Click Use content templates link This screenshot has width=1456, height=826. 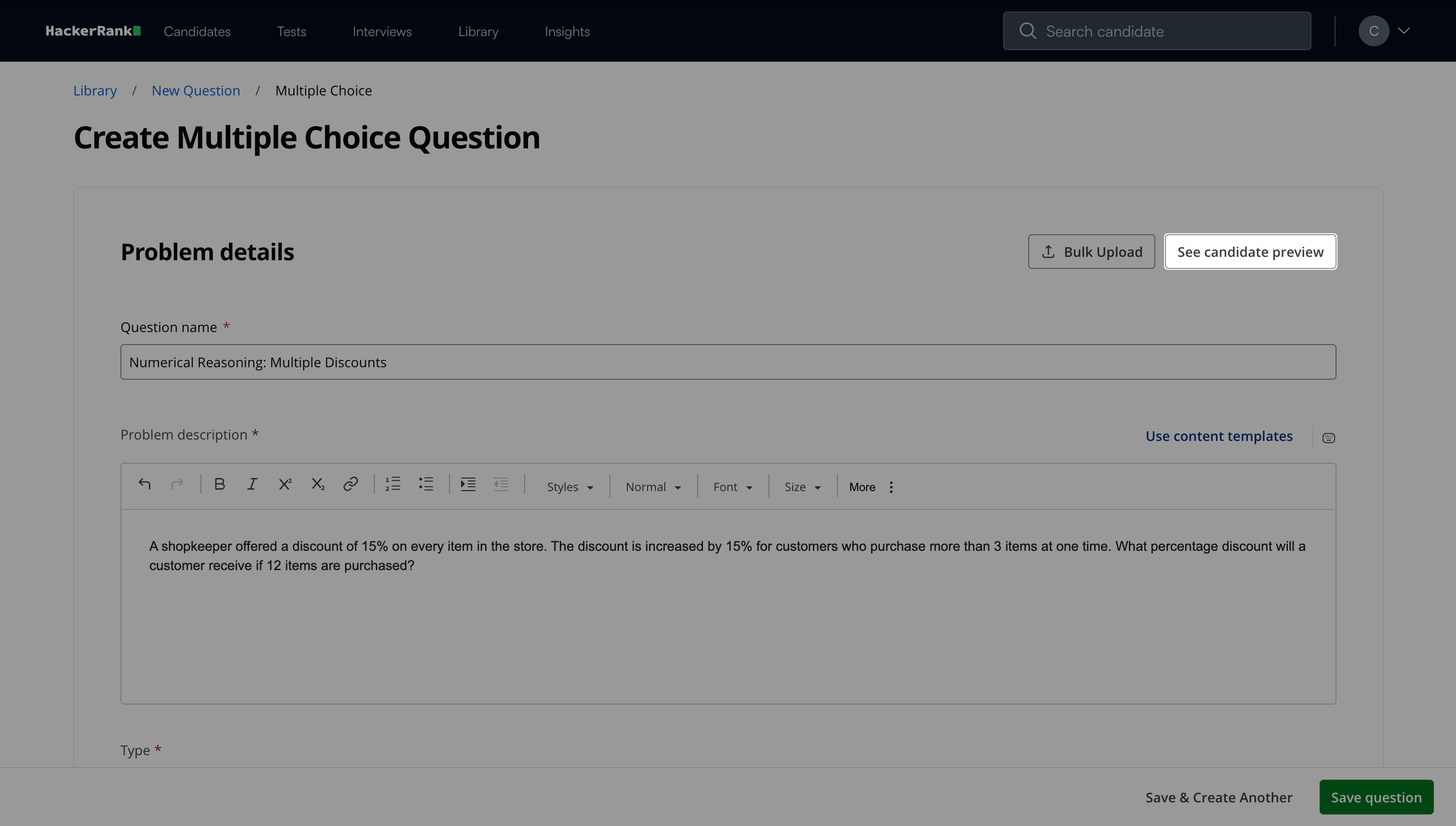[x=1218, y=436]
